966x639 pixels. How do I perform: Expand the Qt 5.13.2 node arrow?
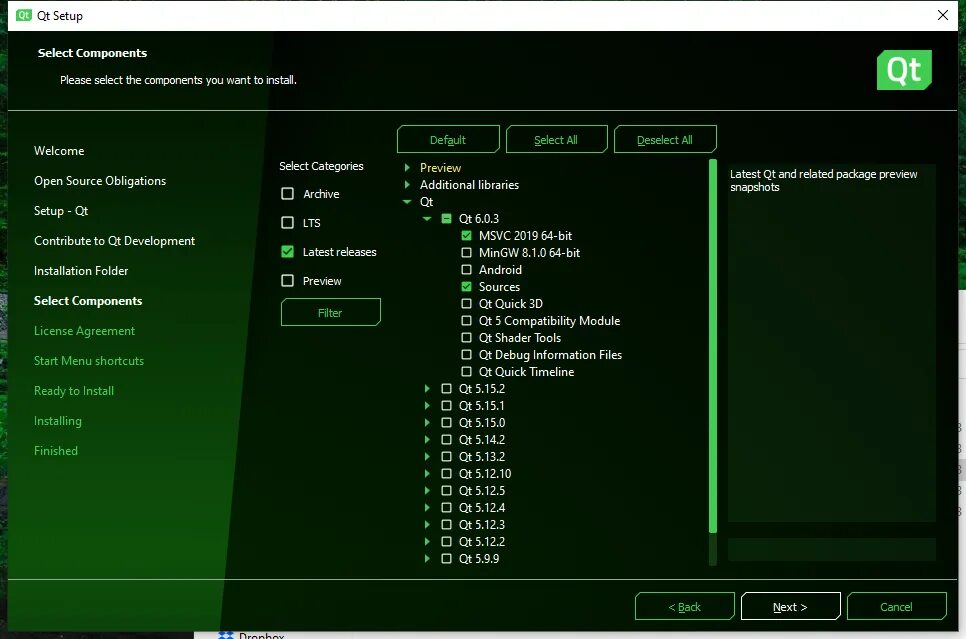[x=427, y=457]
